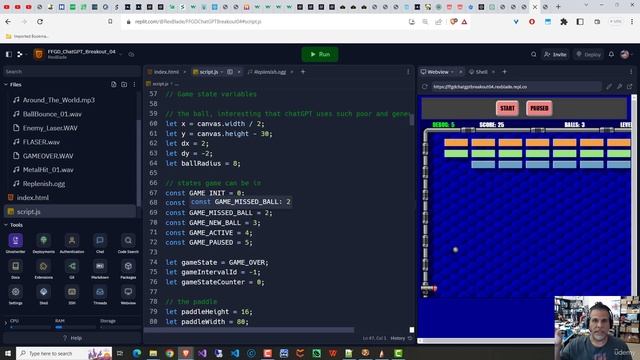Switch to the script.js editor tab

(209, 72)
